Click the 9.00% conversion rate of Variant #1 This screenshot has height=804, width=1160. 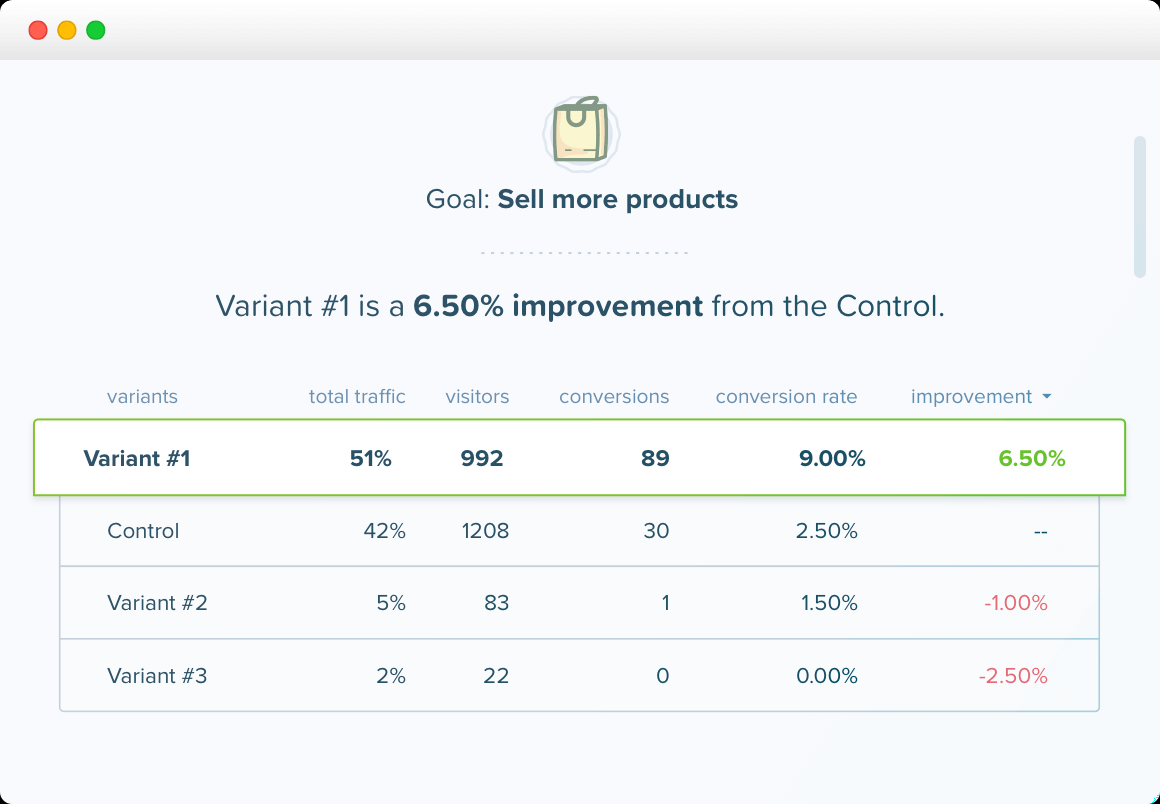pos(832,458)
